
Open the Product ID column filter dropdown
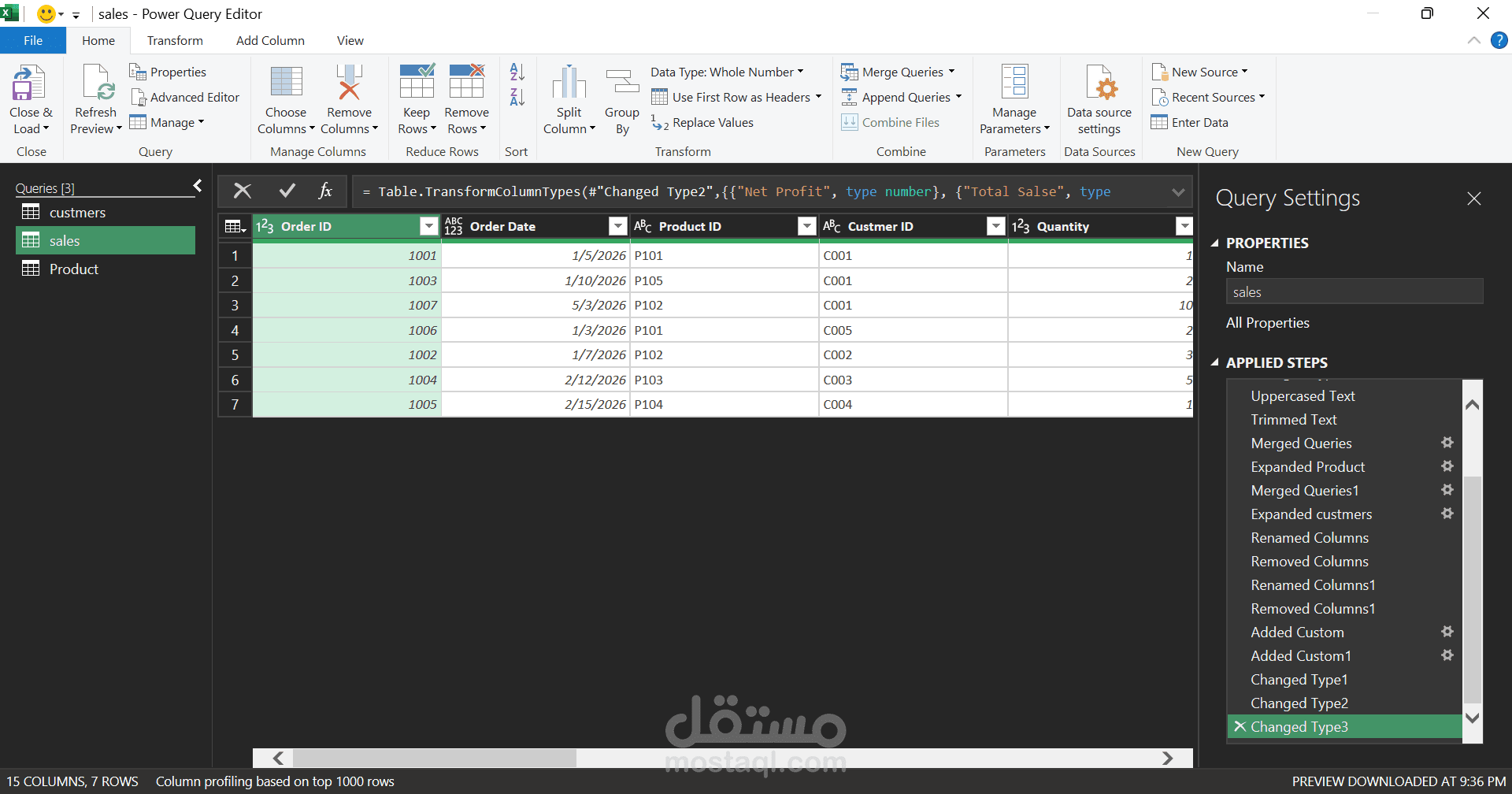pos(806,227)
